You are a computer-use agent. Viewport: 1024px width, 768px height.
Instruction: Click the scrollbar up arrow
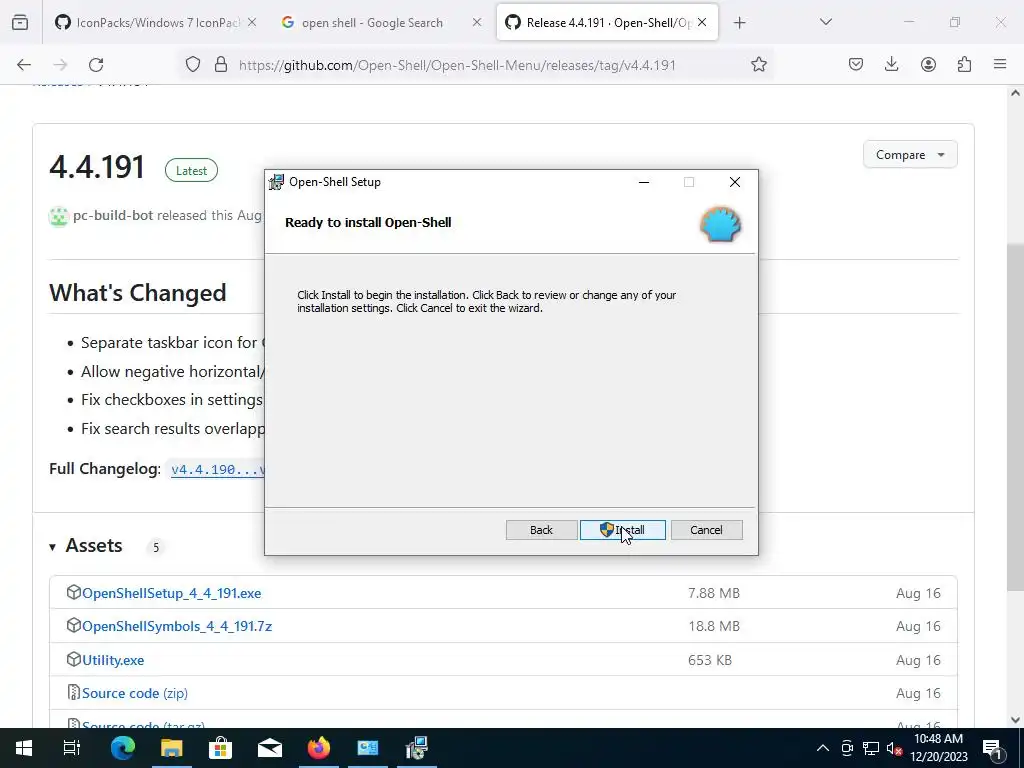pyautogui.click(x=1015, y=93)
